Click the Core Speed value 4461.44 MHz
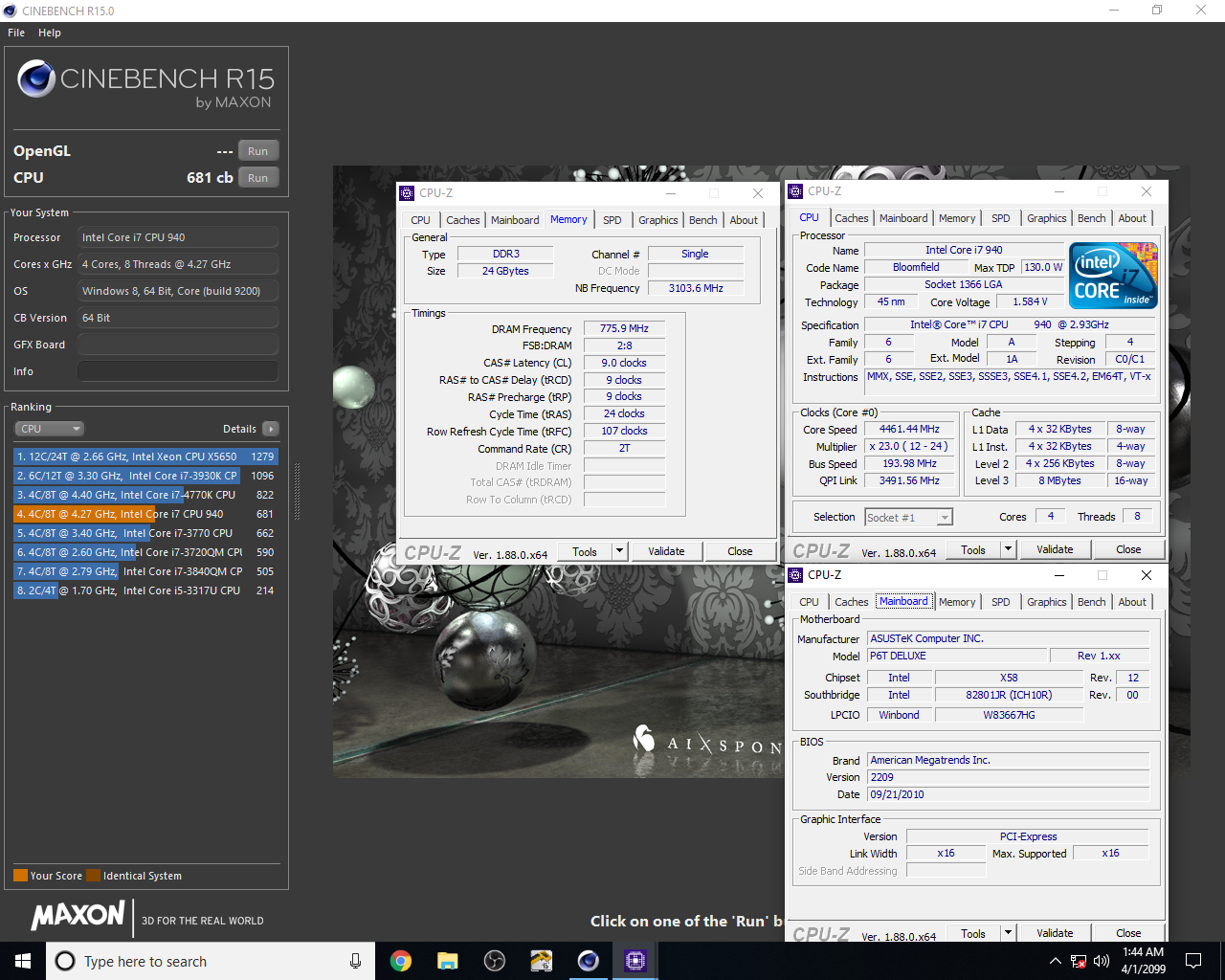1225x980 pixels. point(909,429)
